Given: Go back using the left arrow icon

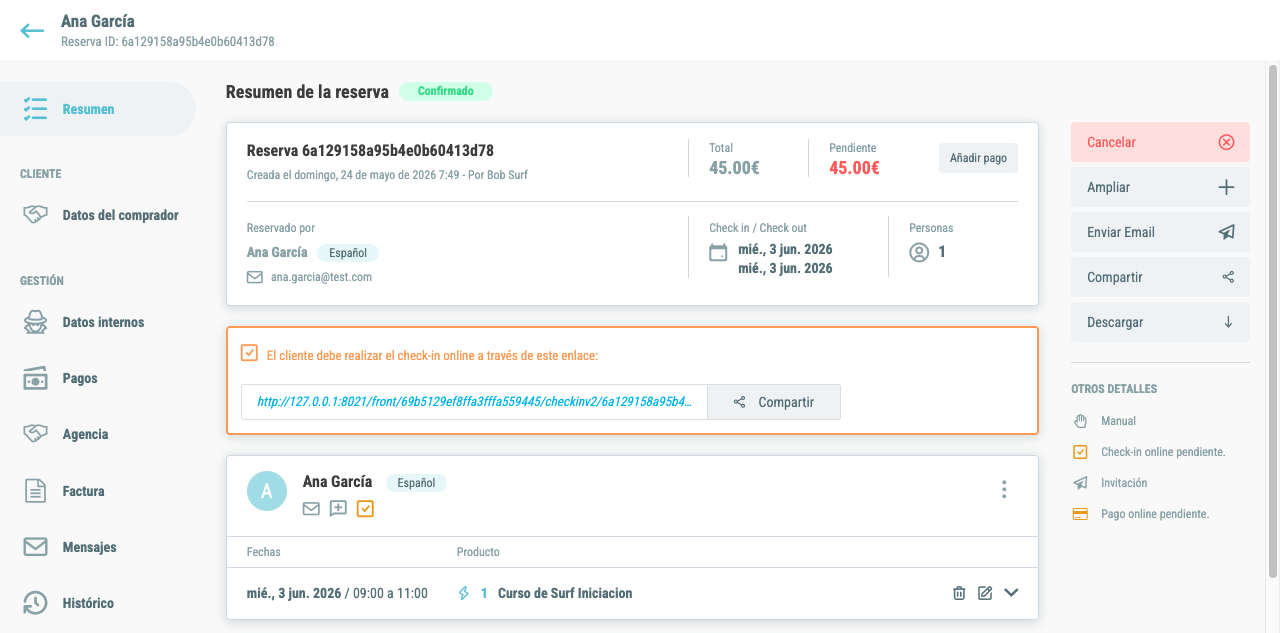Looking at the screenshot, I should pos(32,30).
